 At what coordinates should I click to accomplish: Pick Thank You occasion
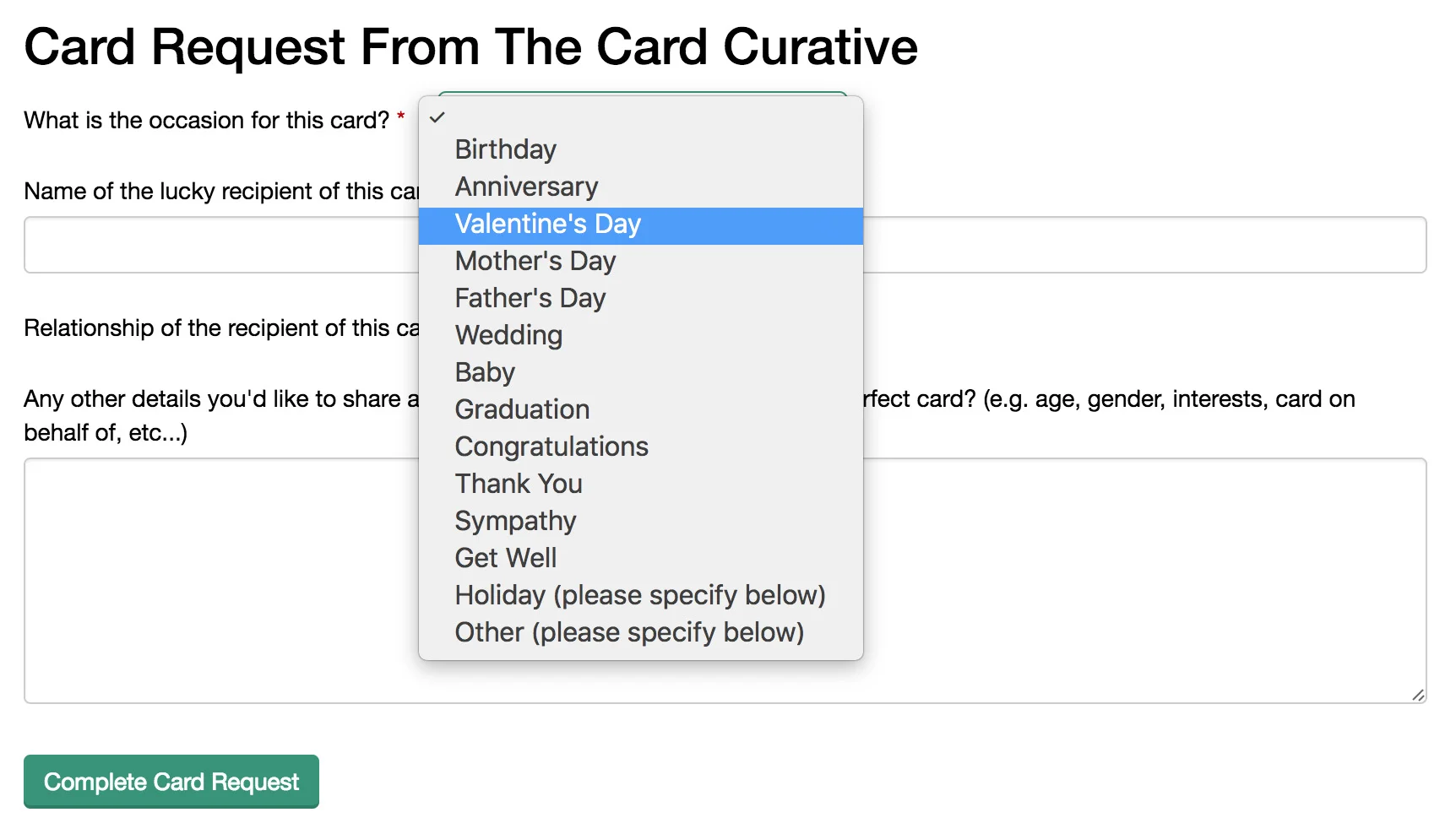click(x=519, y=484)
